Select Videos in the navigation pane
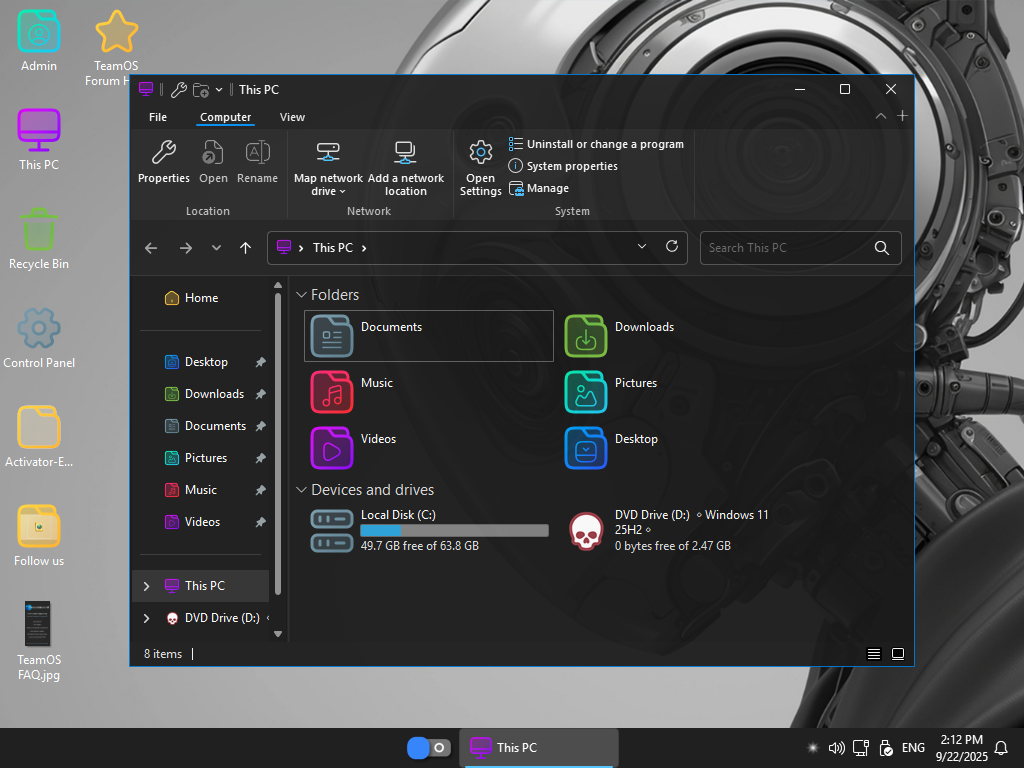This screenshot has height=768, width=1024. 193,522
